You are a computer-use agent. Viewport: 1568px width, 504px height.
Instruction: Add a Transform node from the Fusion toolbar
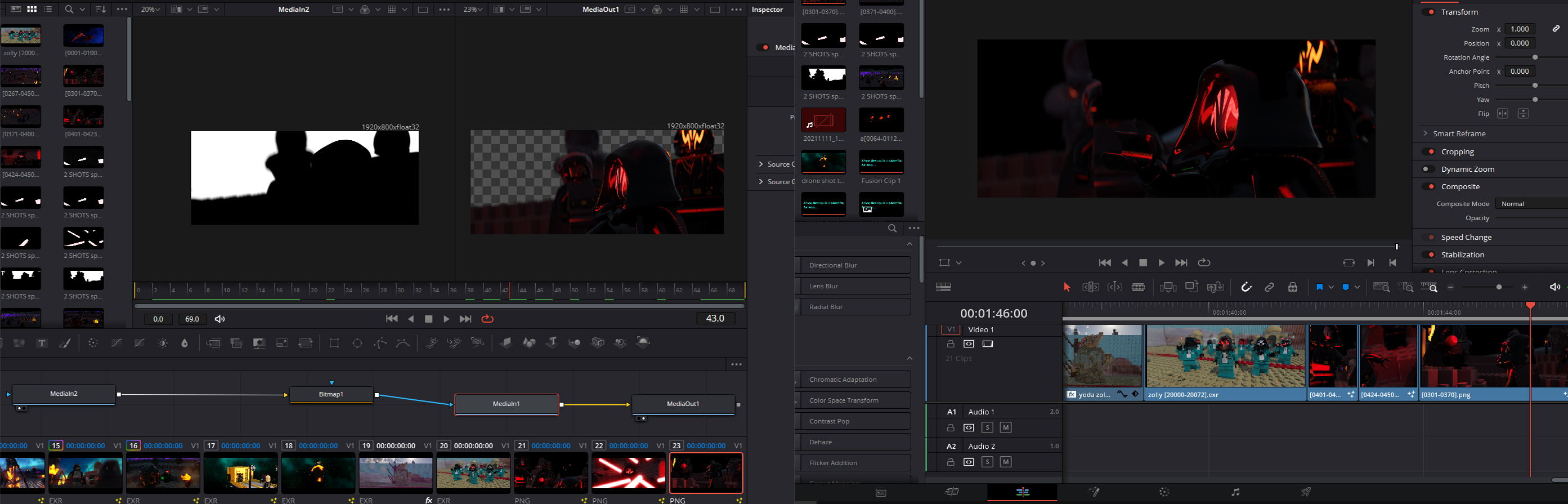[x=306, y=344]
